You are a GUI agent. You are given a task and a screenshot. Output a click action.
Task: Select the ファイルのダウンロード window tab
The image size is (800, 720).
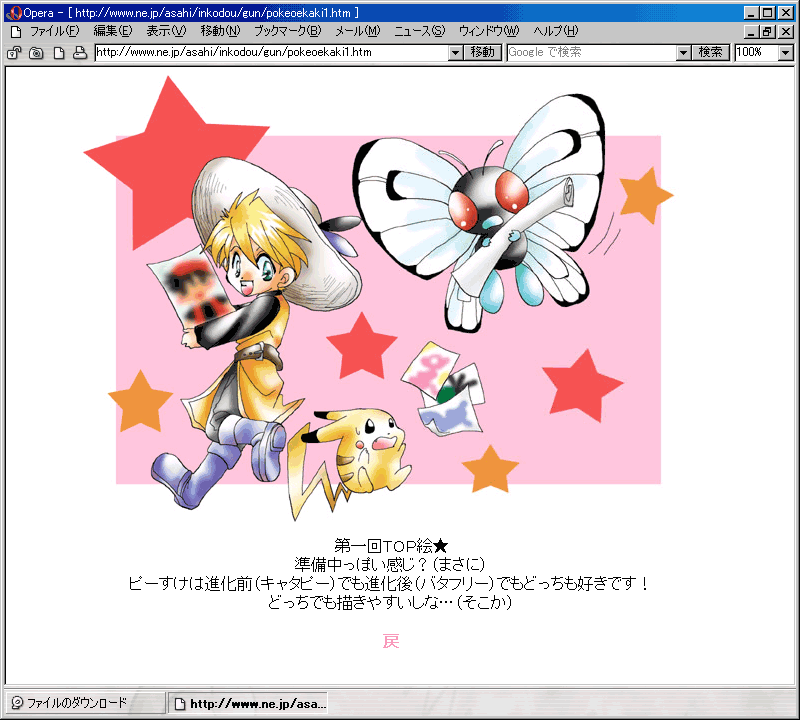[x=85, y=703]
